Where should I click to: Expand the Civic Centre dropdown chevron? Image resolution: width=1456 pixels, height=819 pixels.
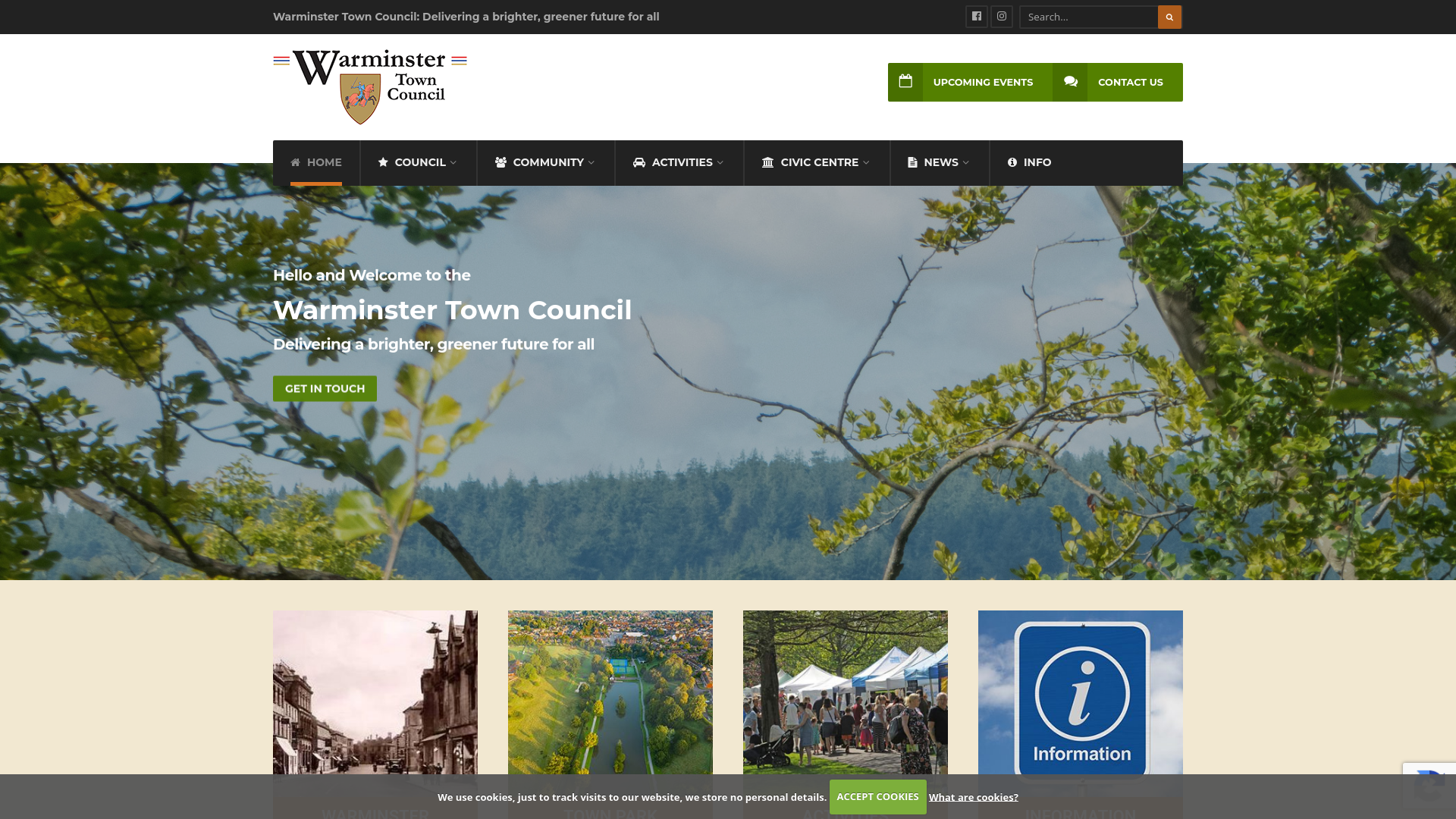[866, 162]
